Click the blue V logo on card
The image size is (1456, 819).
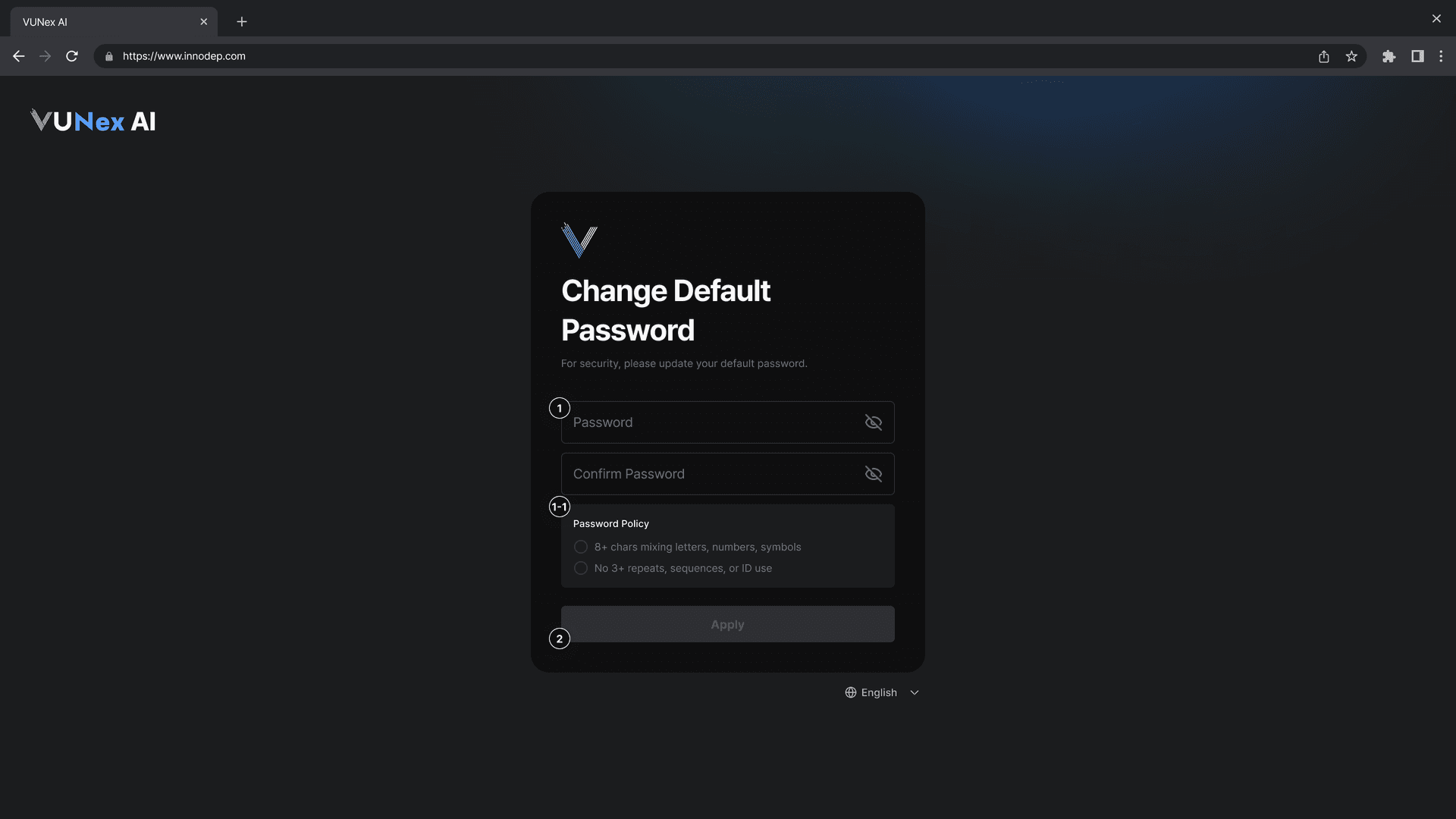pyautogui.click(x=579, y=240)
